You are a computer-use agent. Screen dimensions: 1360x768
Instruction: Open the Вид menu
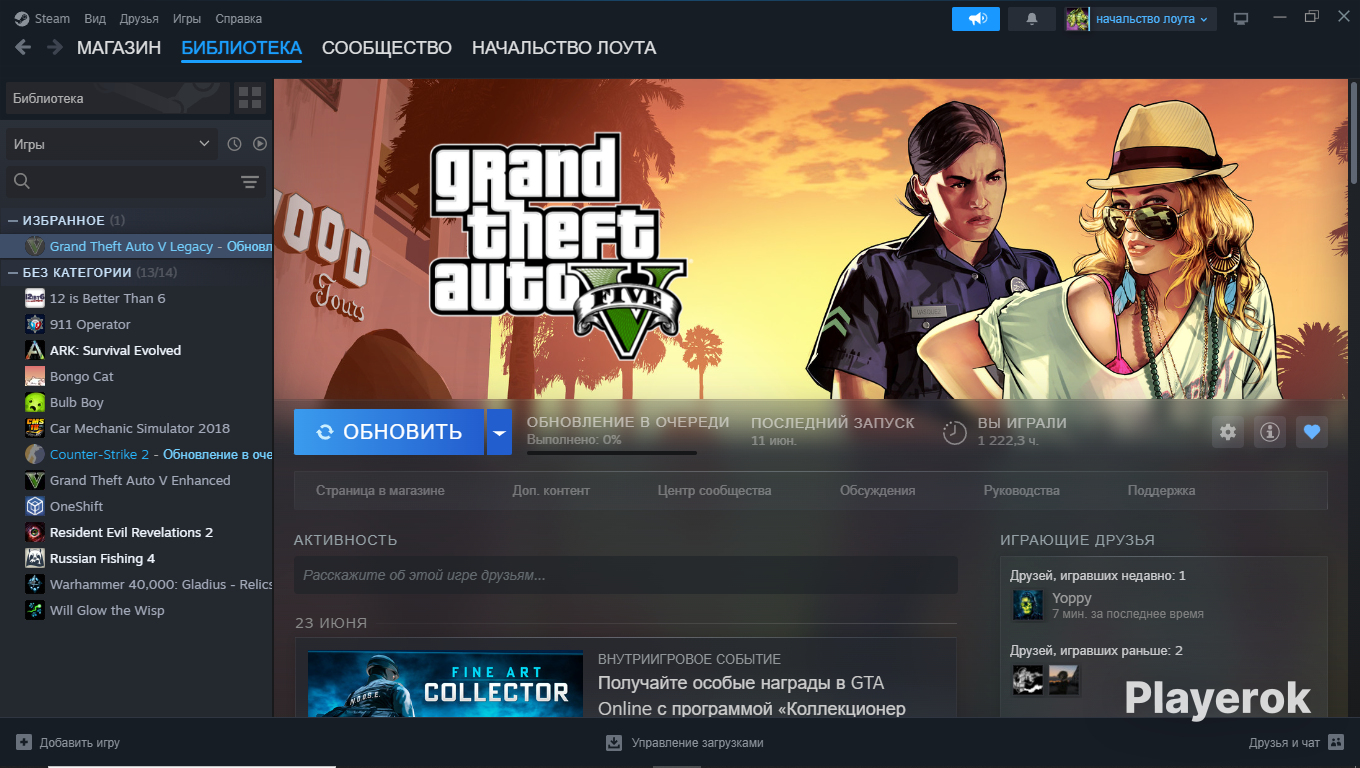(95, 18)
